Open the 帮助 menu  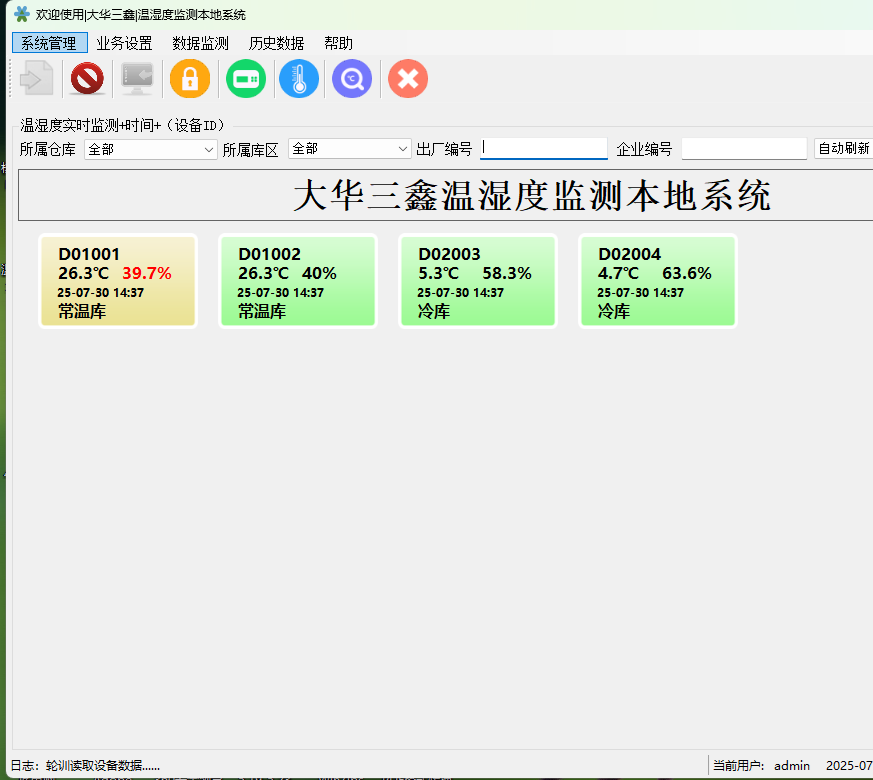(x=338, y=43)
